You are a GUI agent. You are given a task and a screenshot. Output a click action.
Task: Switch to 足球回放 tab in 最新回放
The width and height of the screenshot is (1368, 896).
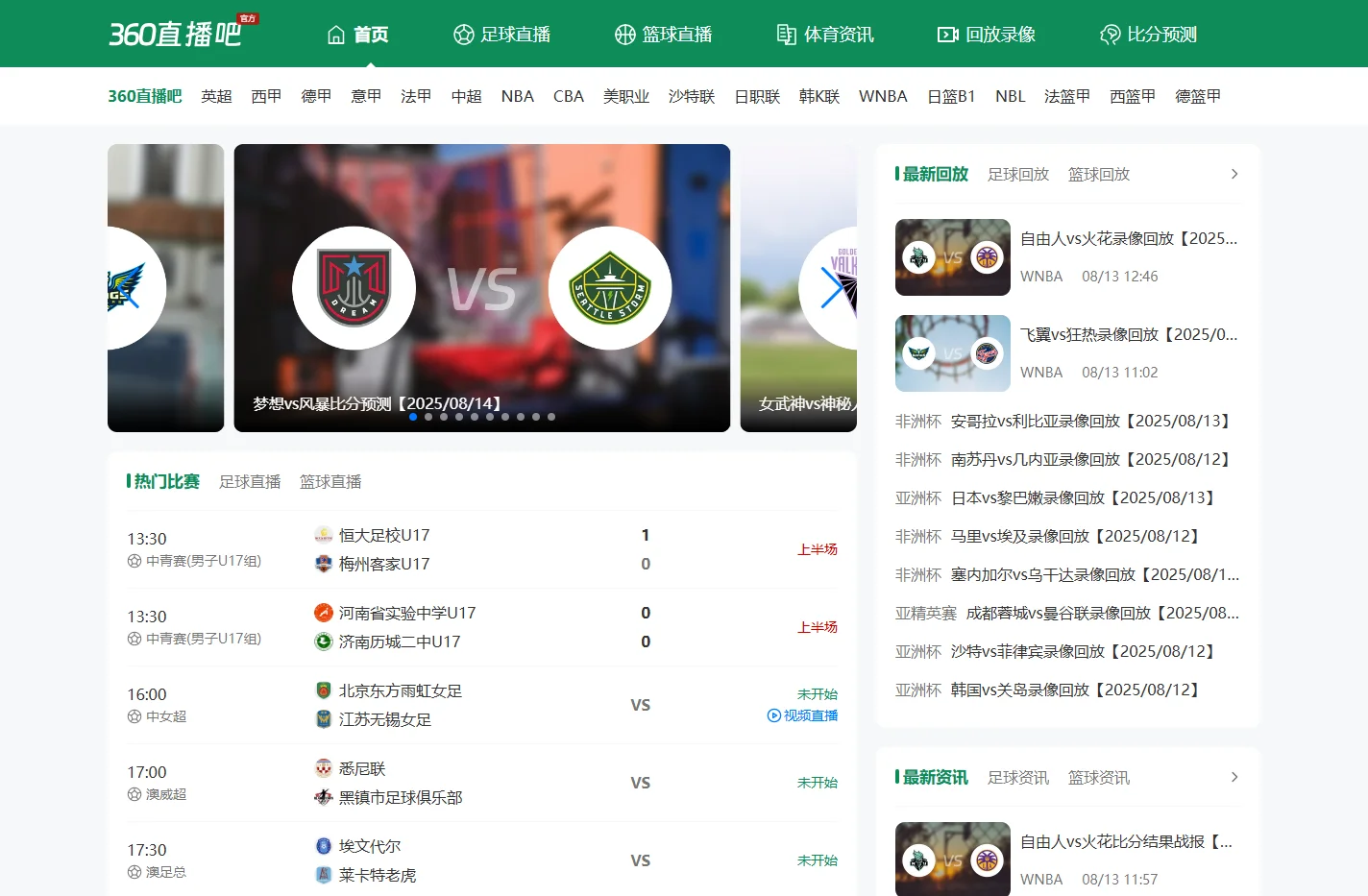click(x=1018, y=174)
